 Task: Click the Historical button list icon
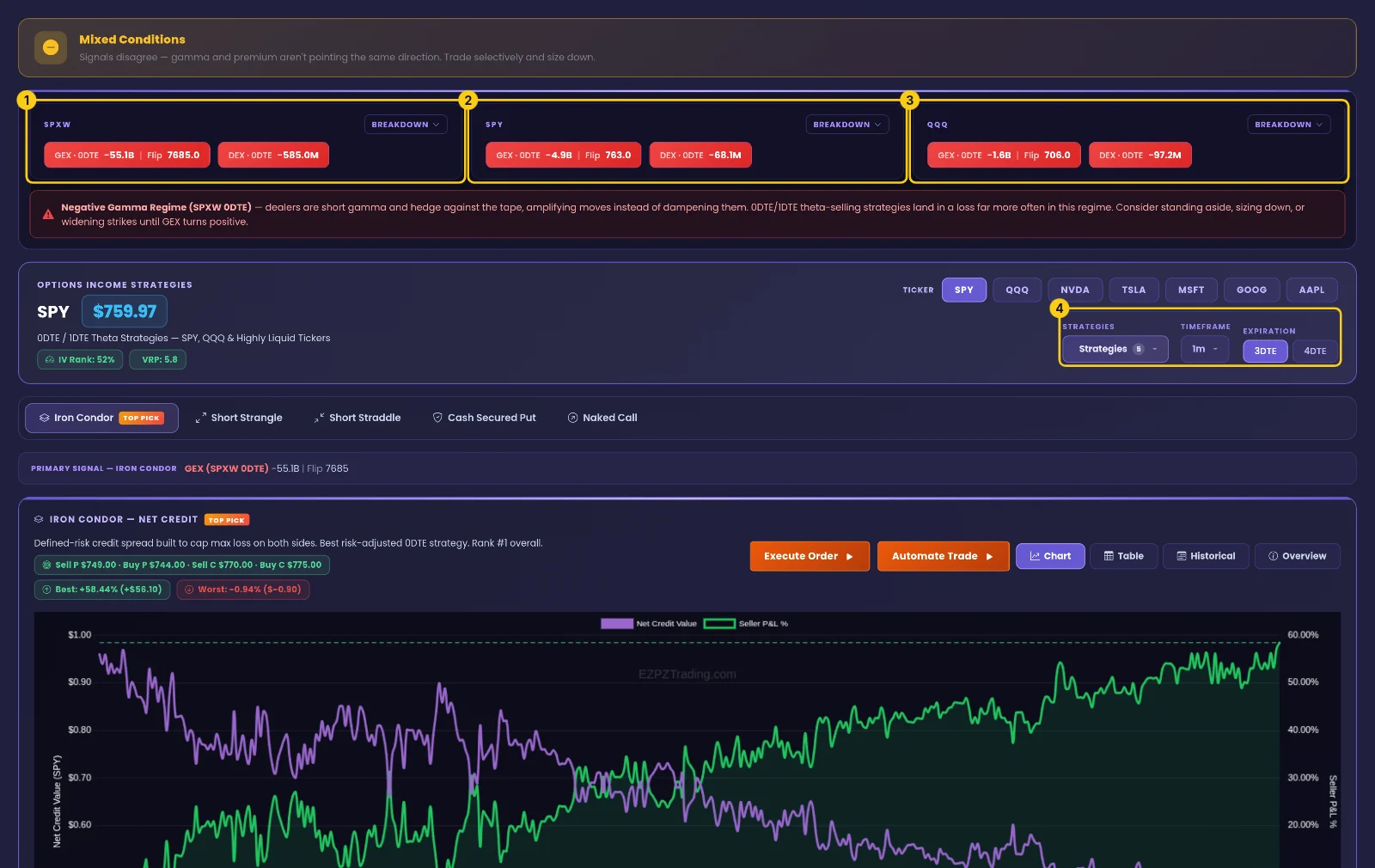coord(1182,556)
